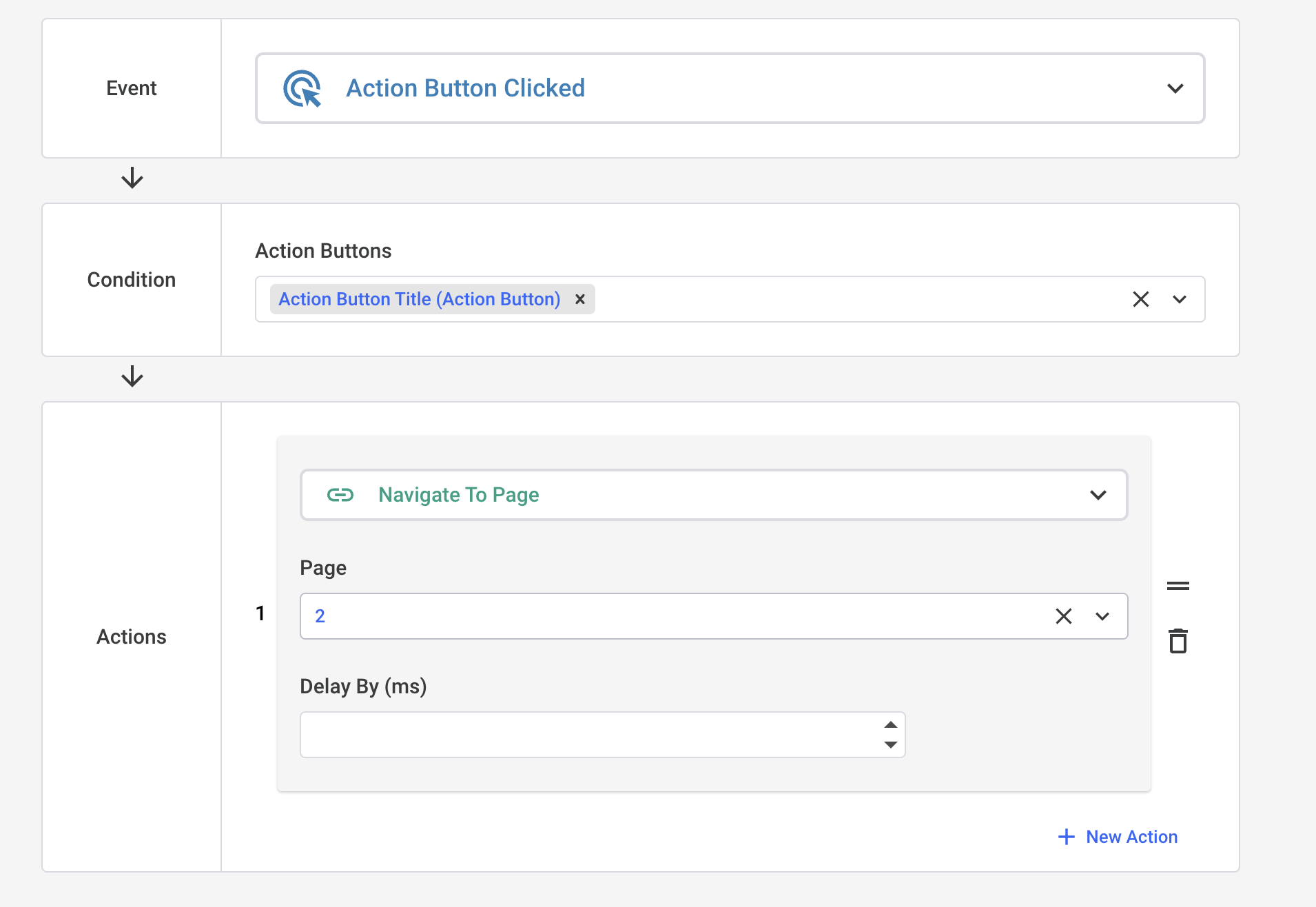The image size is (1316, 907).
Task: Click the Delay By (ms) label
Action: click(x=363, y=686)
